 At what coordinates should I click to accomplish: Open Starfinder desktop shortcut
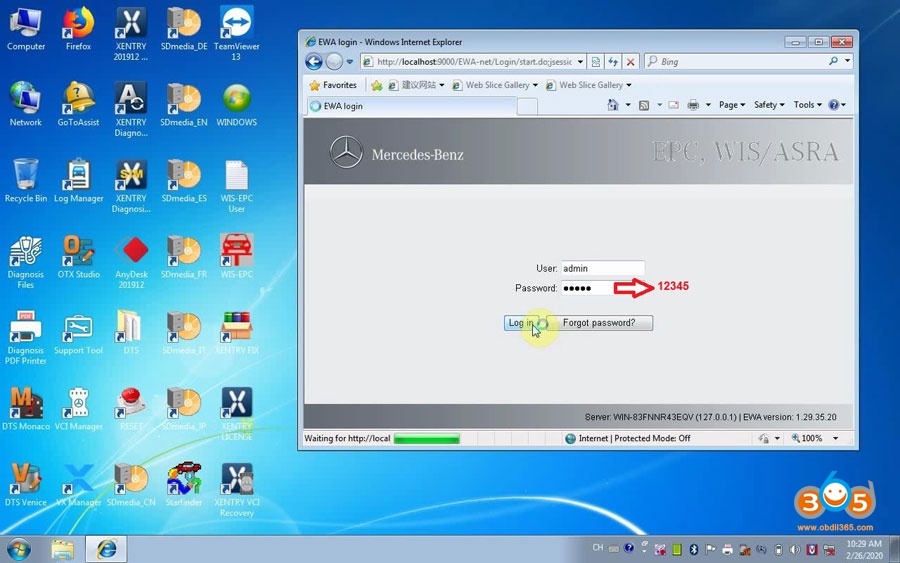pyautogui.click(x=184, y=485)
